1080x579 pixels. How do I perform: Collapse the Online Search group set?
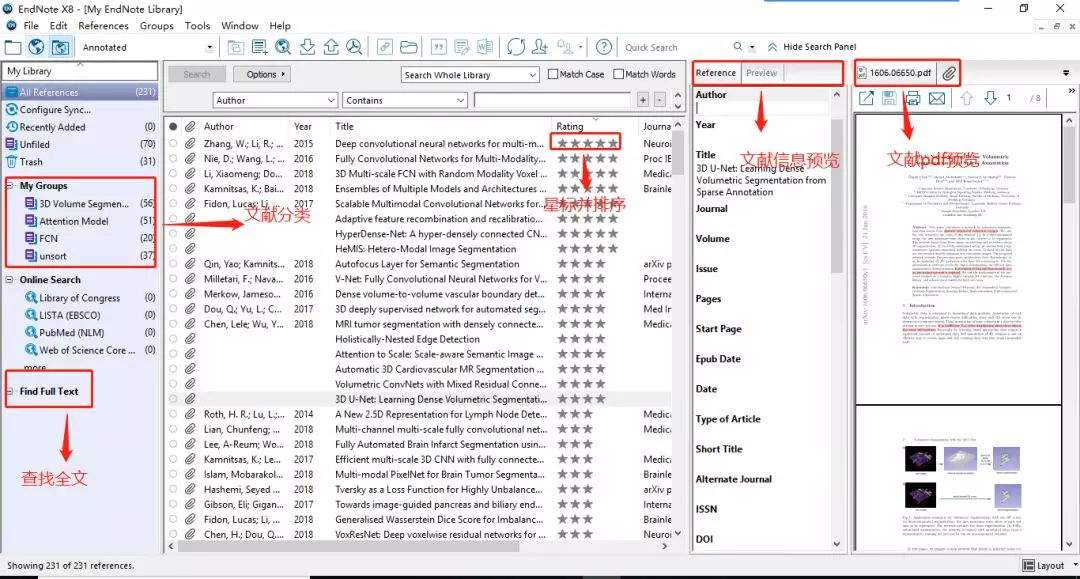[x=10, y=280]
